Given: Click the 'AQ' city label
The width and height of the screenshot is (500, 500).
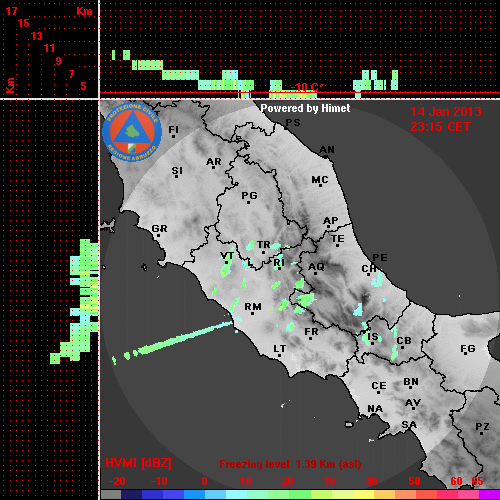Looking at the screenshot, I should tap(316, 267).
